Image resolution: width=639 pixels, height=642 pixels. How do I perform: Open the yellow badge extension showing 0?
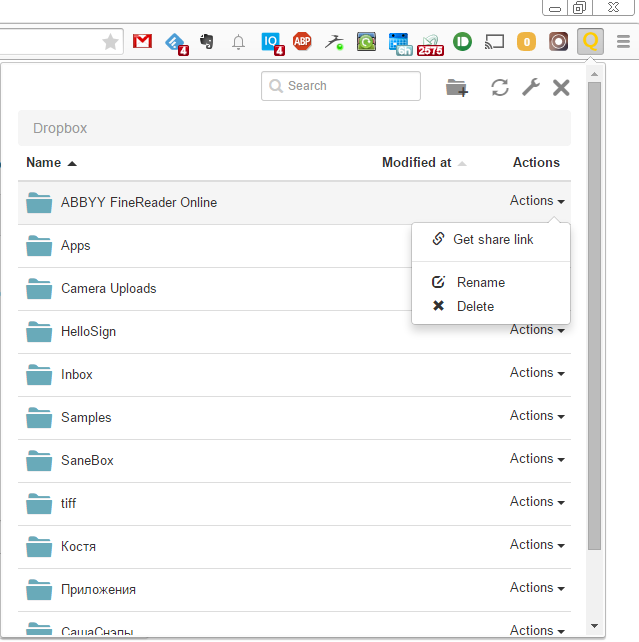click(526, 41)
